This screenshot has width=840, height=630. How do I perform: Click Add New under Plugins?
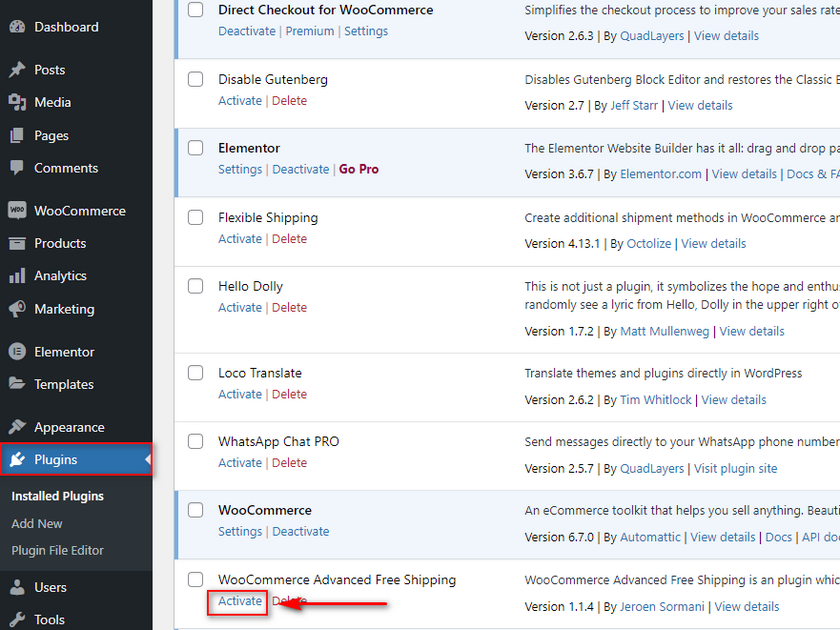coord(37,523)
